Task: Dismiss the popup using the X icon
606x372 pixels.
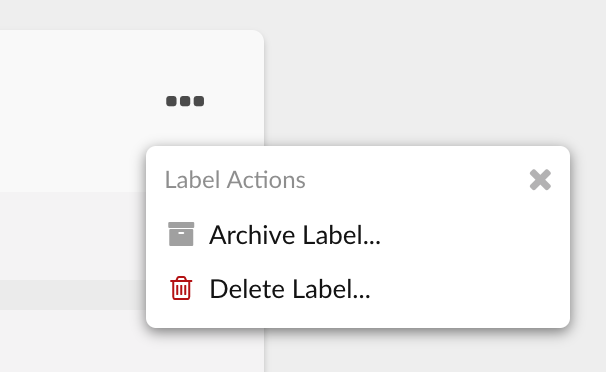Action: tap(540, 180)
